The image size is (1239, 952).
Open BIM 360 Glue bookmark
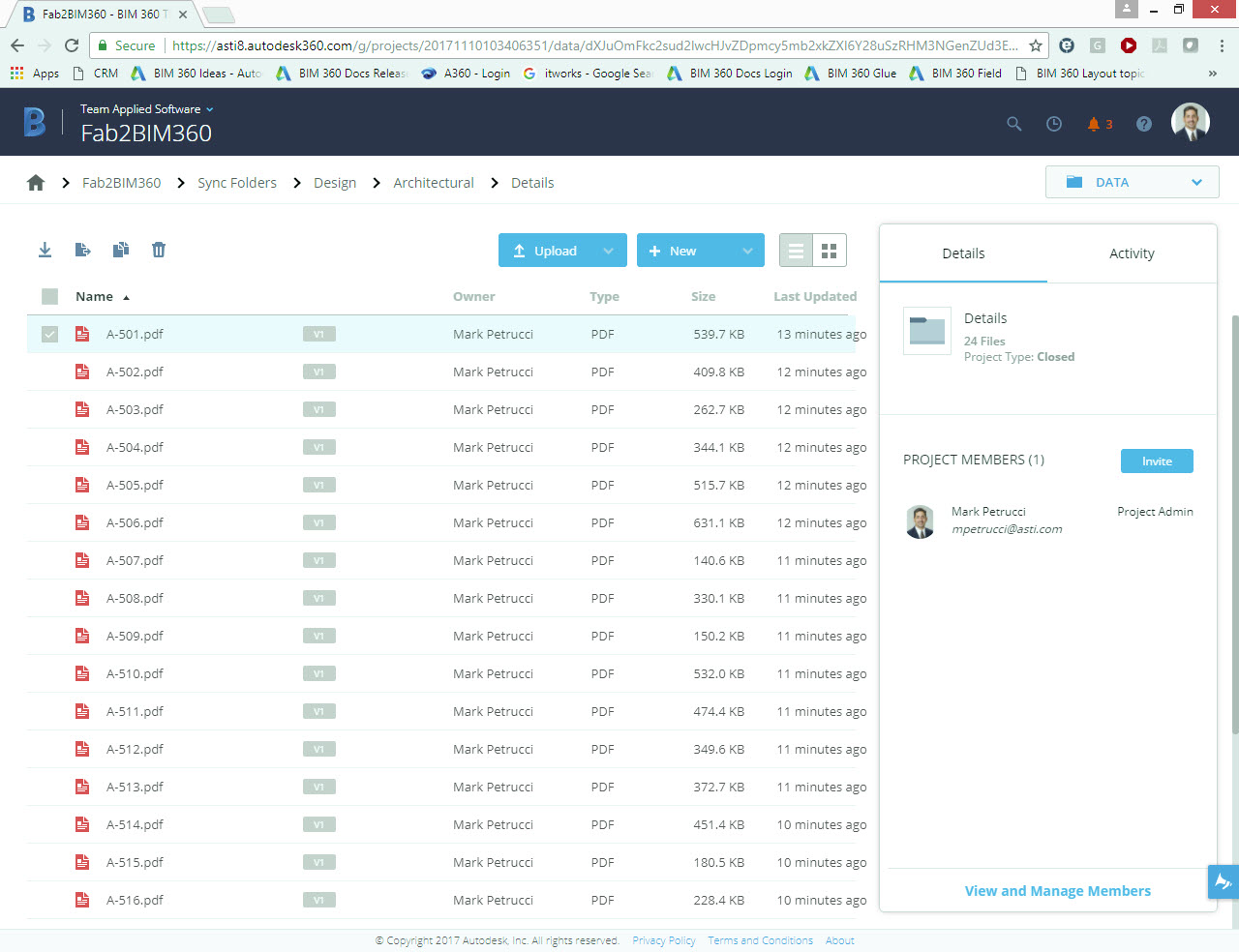[x=850, y=74]
